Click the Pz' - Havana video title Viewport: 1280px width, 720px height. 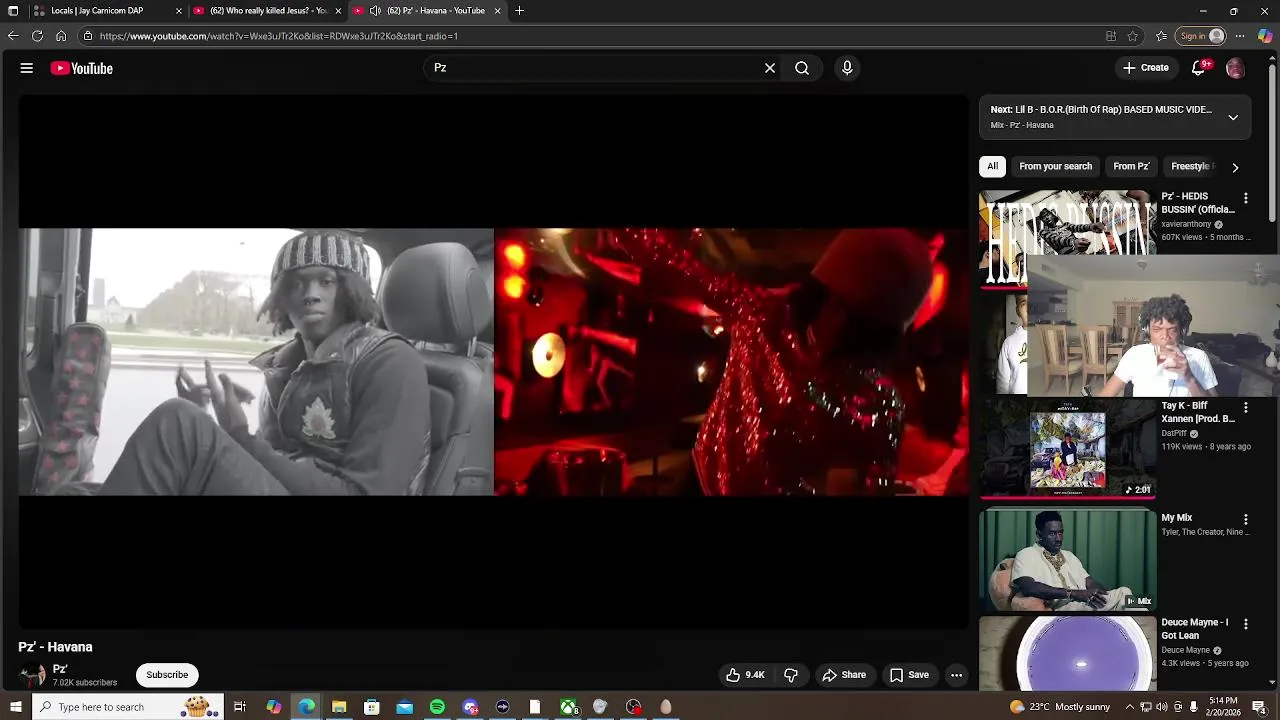[x=55, y=647]
